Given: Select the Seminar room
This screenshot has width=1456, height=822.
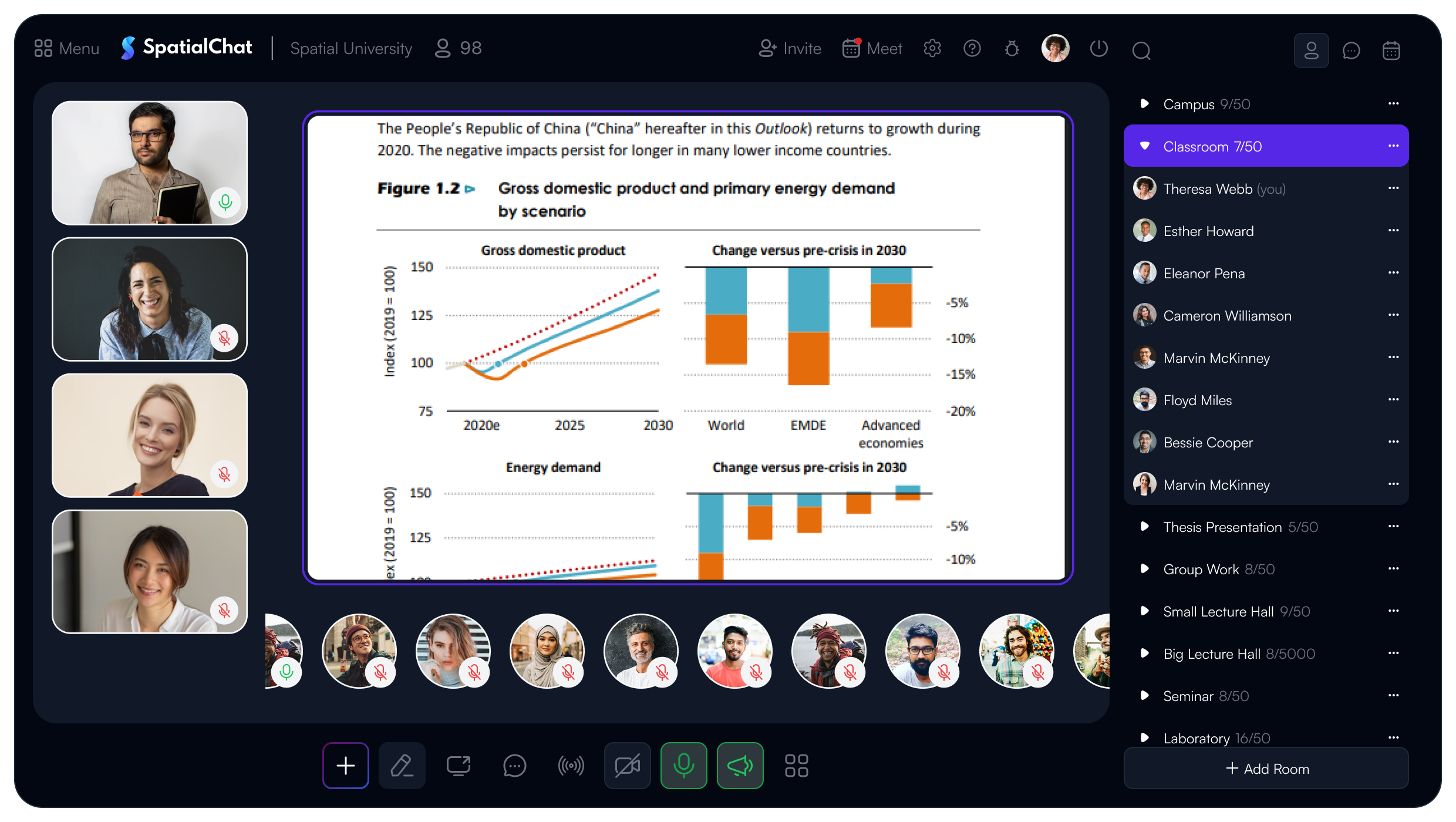Looking at the screenshot, I should click(1266, 696).
